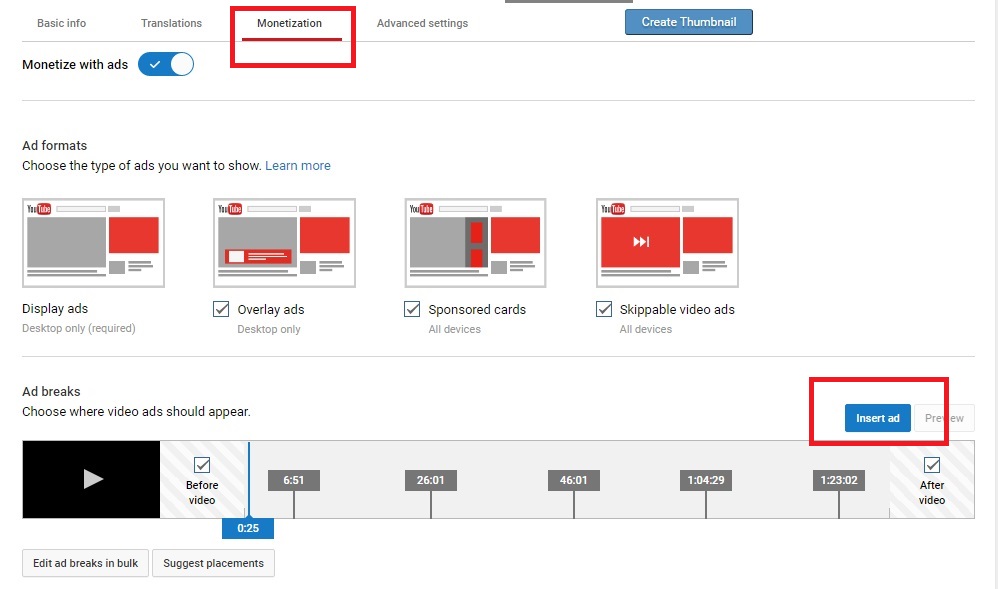Select the 6:51 ad break marker

(293, 480)
